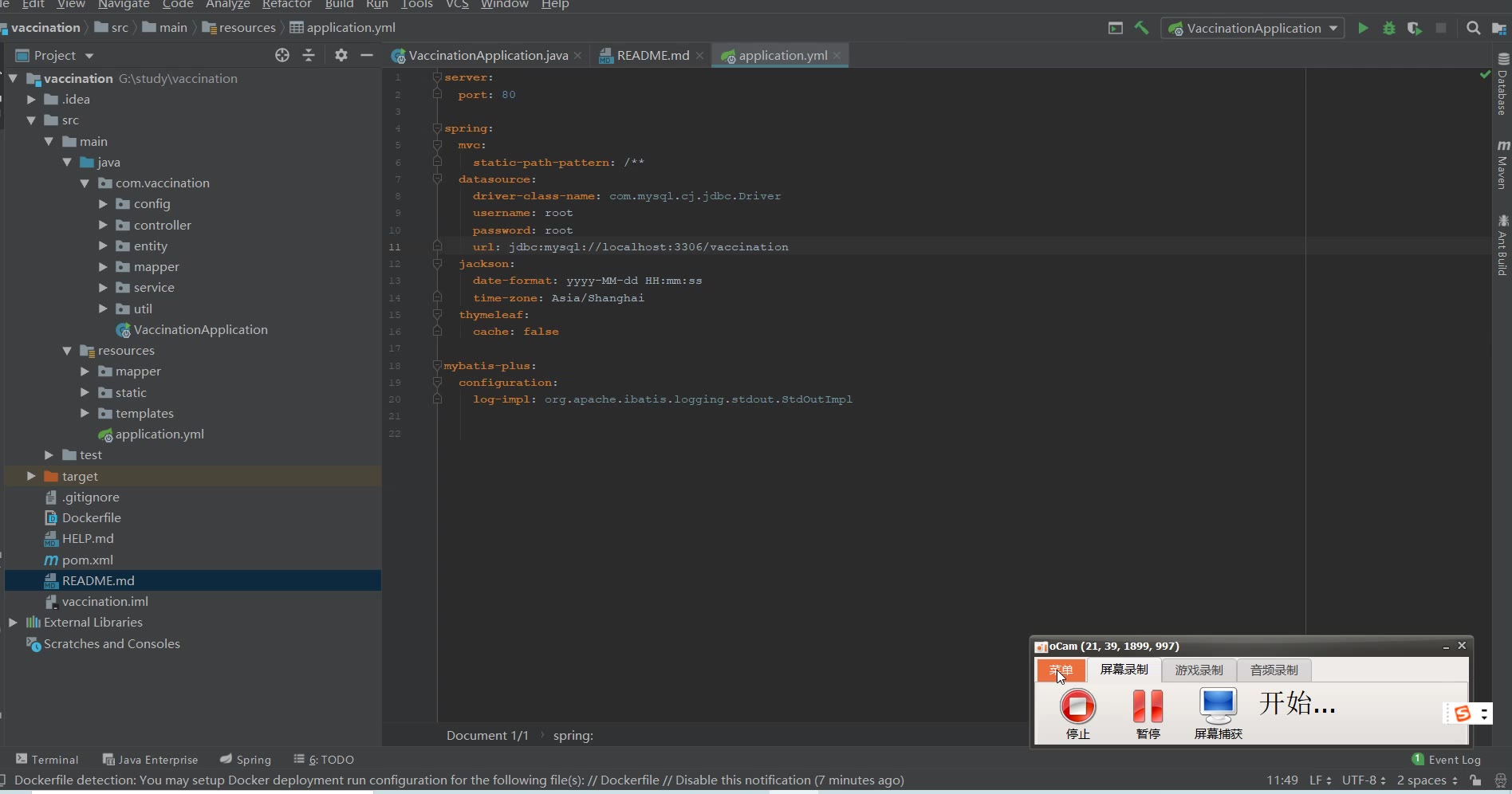Expand the controller package folder

(103, 226)
